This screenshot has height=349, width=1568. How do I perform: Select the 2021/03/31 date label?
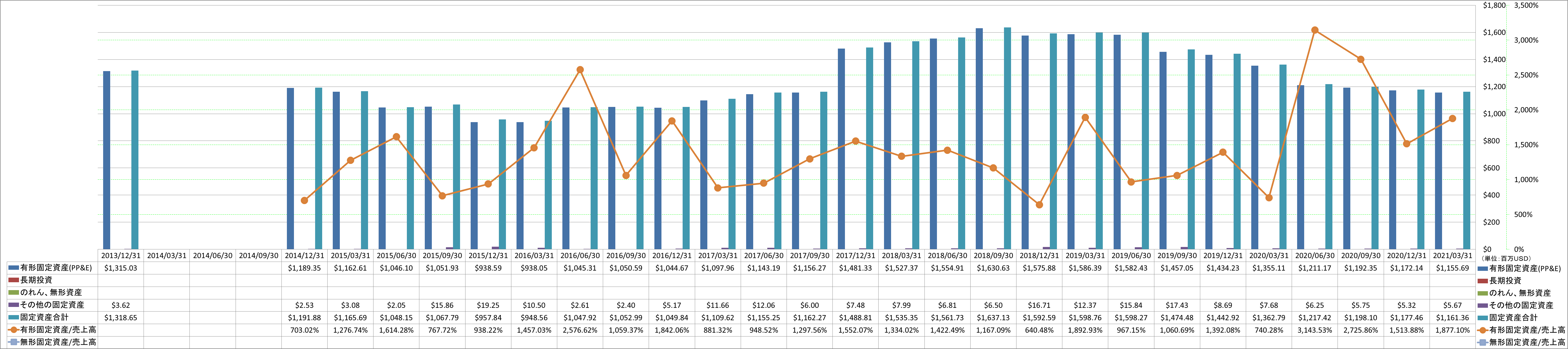(x=1452, y=256)
